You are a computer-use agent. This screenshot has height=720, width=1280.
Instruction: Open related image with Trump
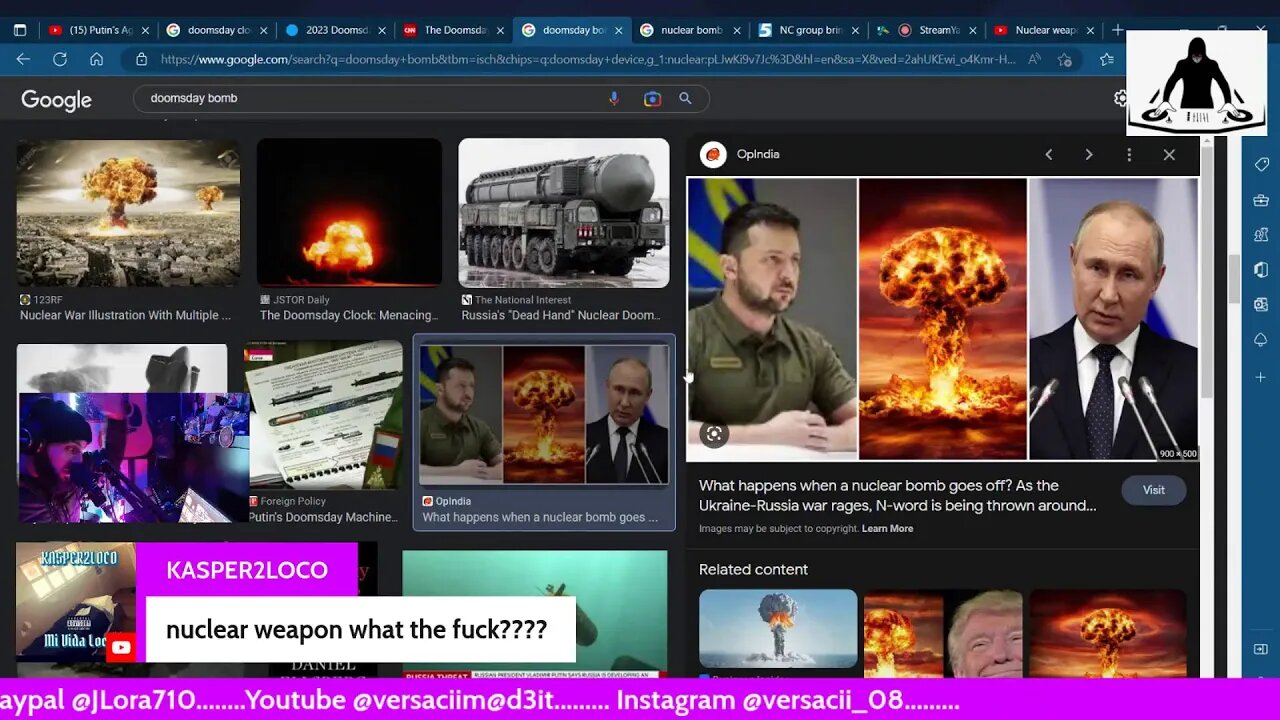943,634
